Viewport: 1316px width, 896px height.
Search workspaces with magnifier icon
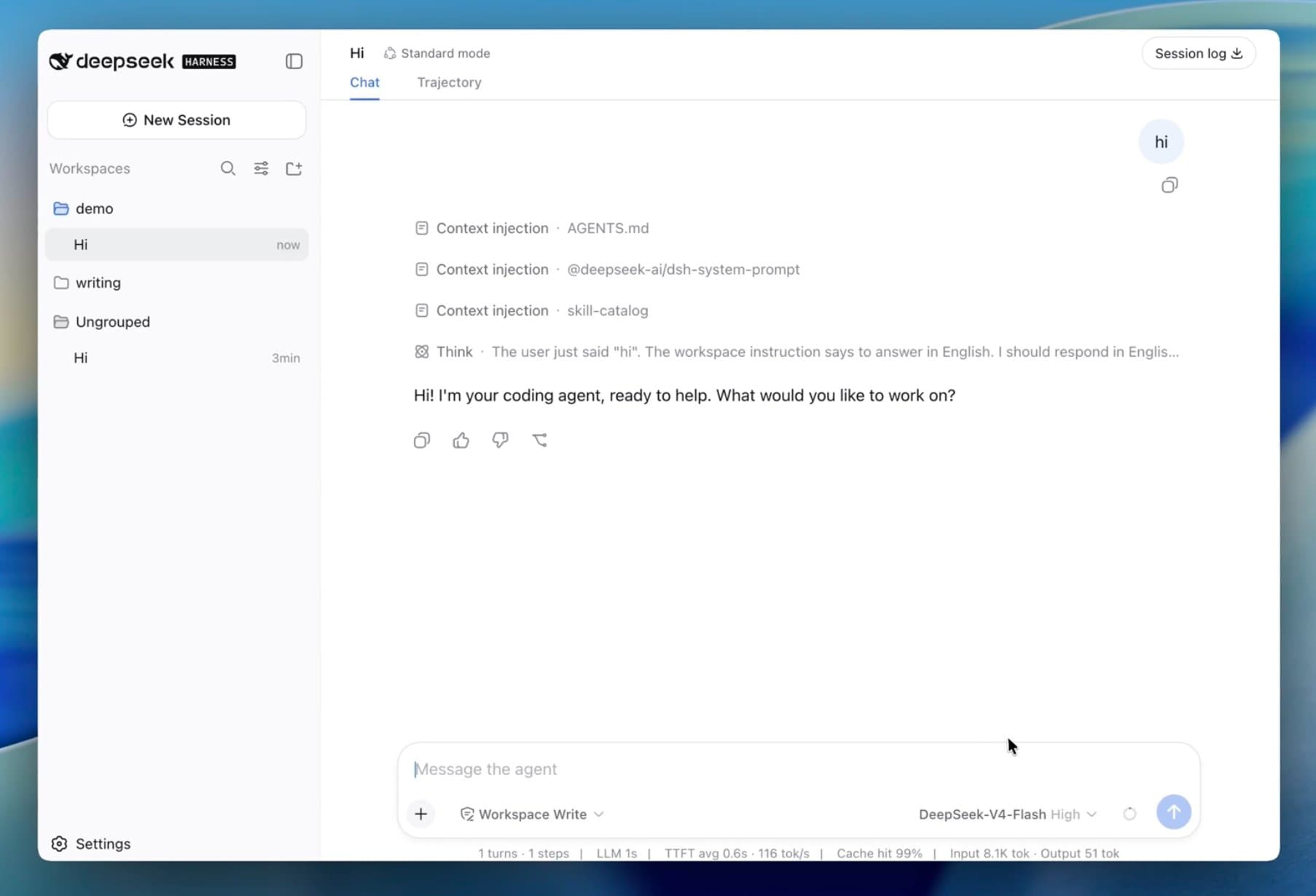(228, 168)
